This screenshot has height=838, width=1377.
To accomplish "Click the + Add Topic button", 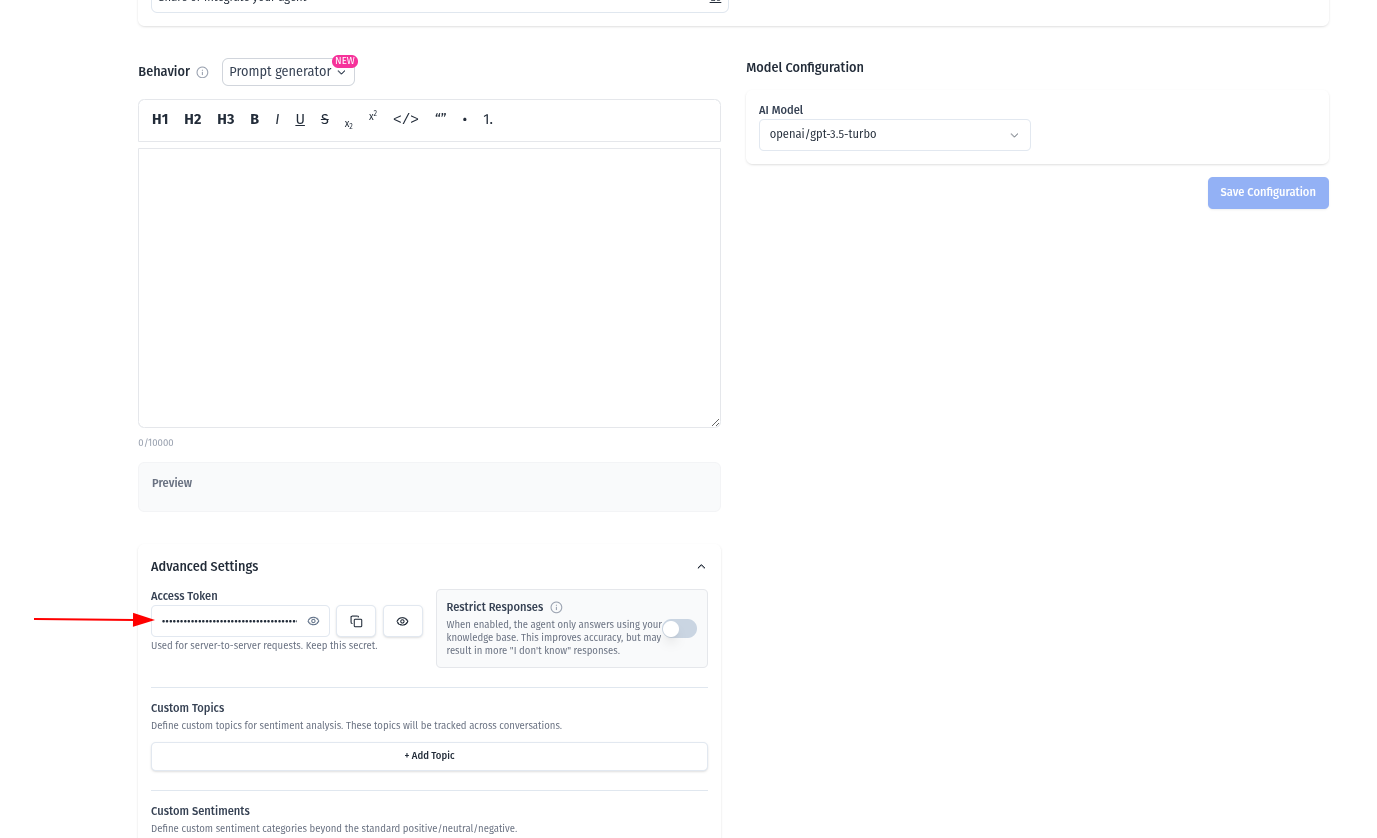I will (429, 756).
